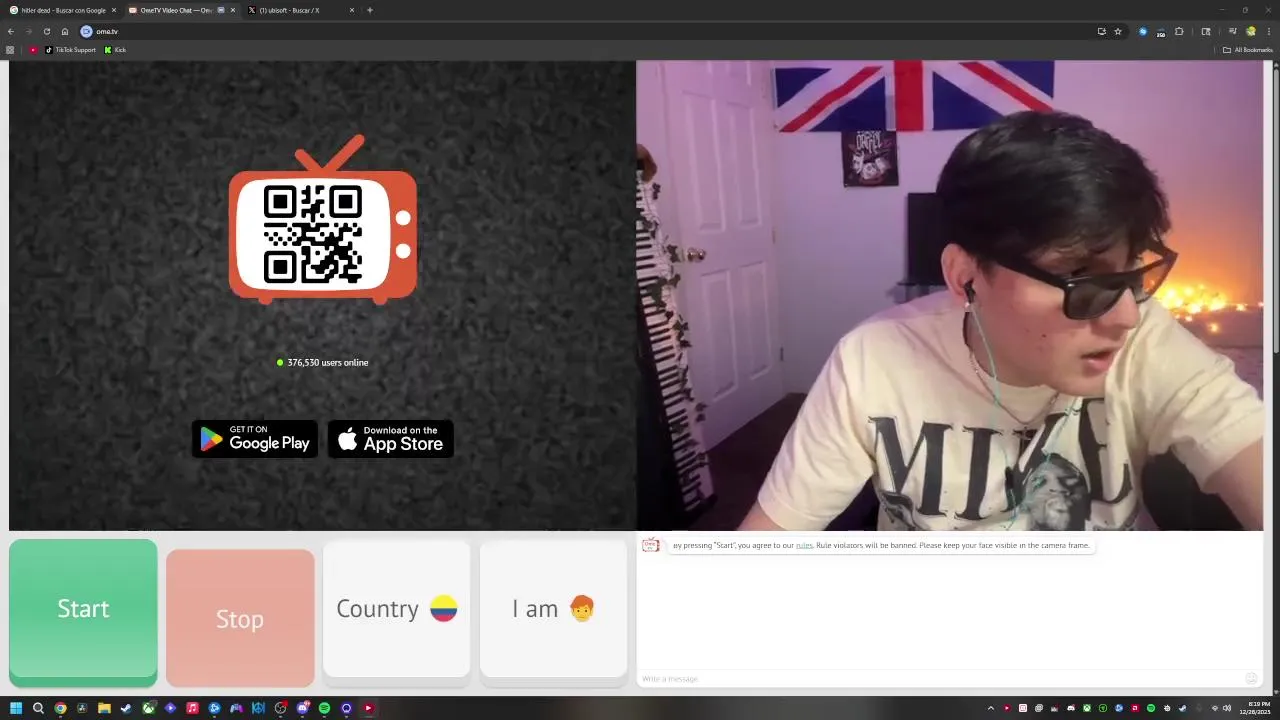Bookmark this page with the star icon
The image size is (1280, 720).
[1118, 31]
